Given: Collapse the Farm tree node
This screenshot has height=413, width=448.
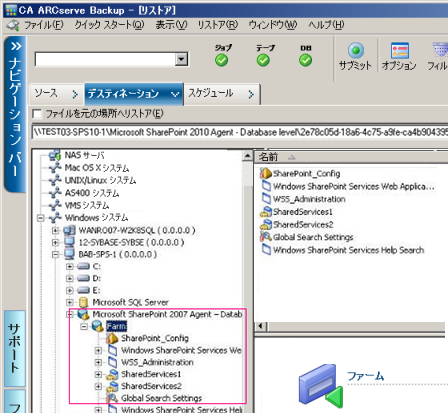Looking at the screenshot, I should click(84, 326).
